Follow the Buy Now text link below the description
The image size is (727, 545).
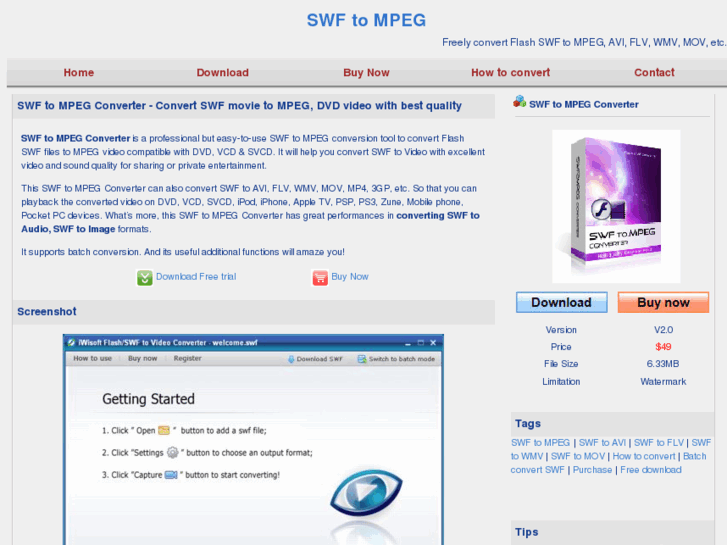click(350, 276)
